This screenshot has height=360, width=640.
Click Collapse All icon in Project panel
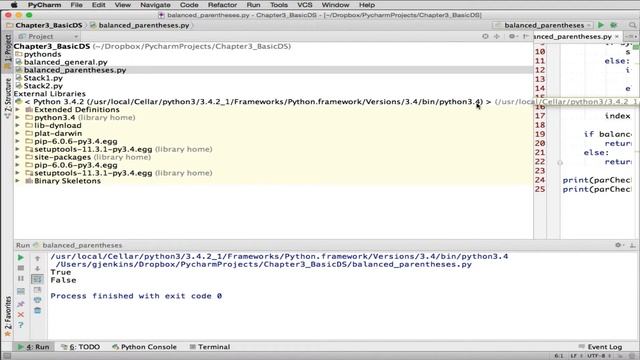coord(497,36)
